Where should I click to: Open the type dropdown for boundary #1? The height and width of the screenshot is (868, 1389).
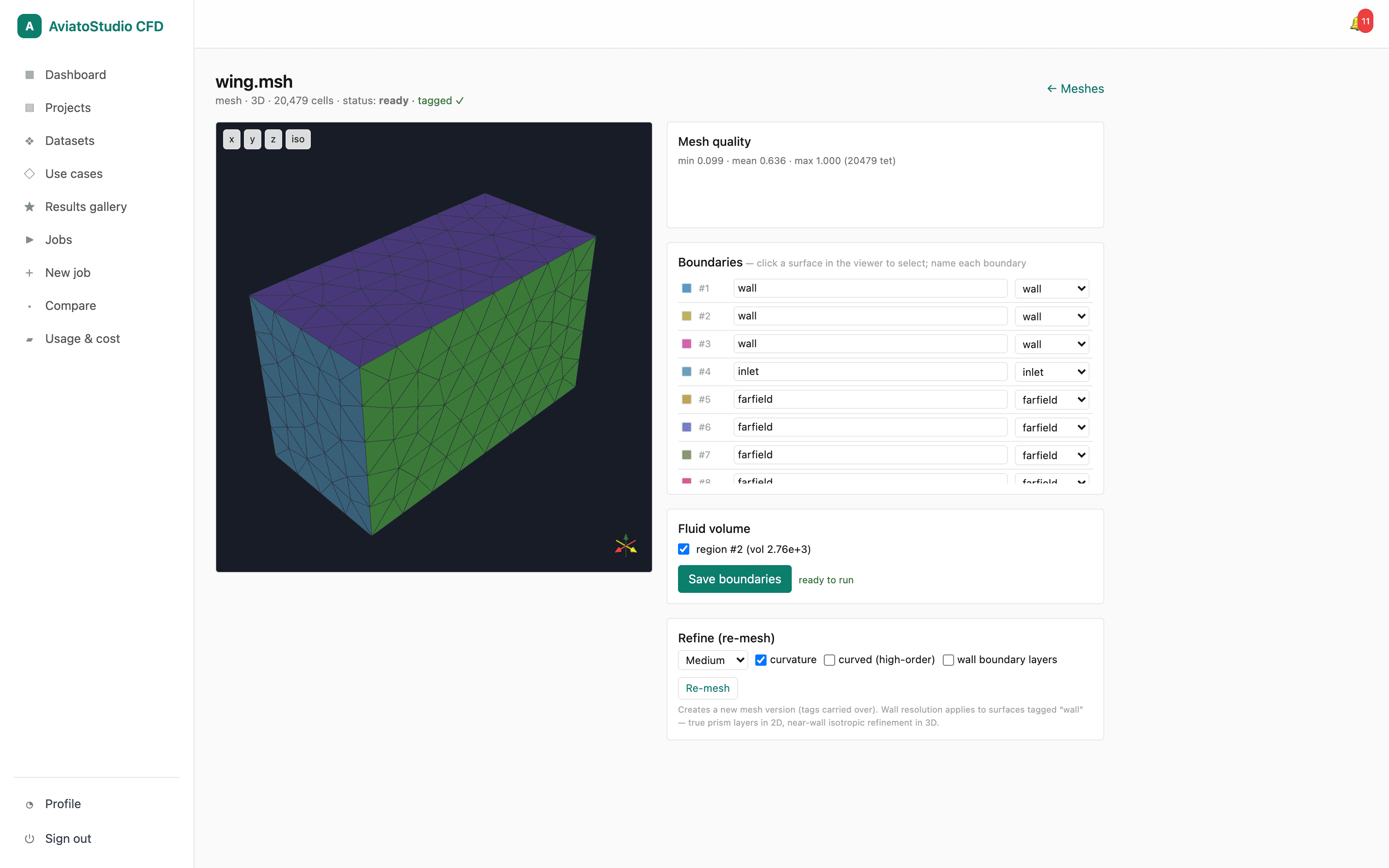1052,289
